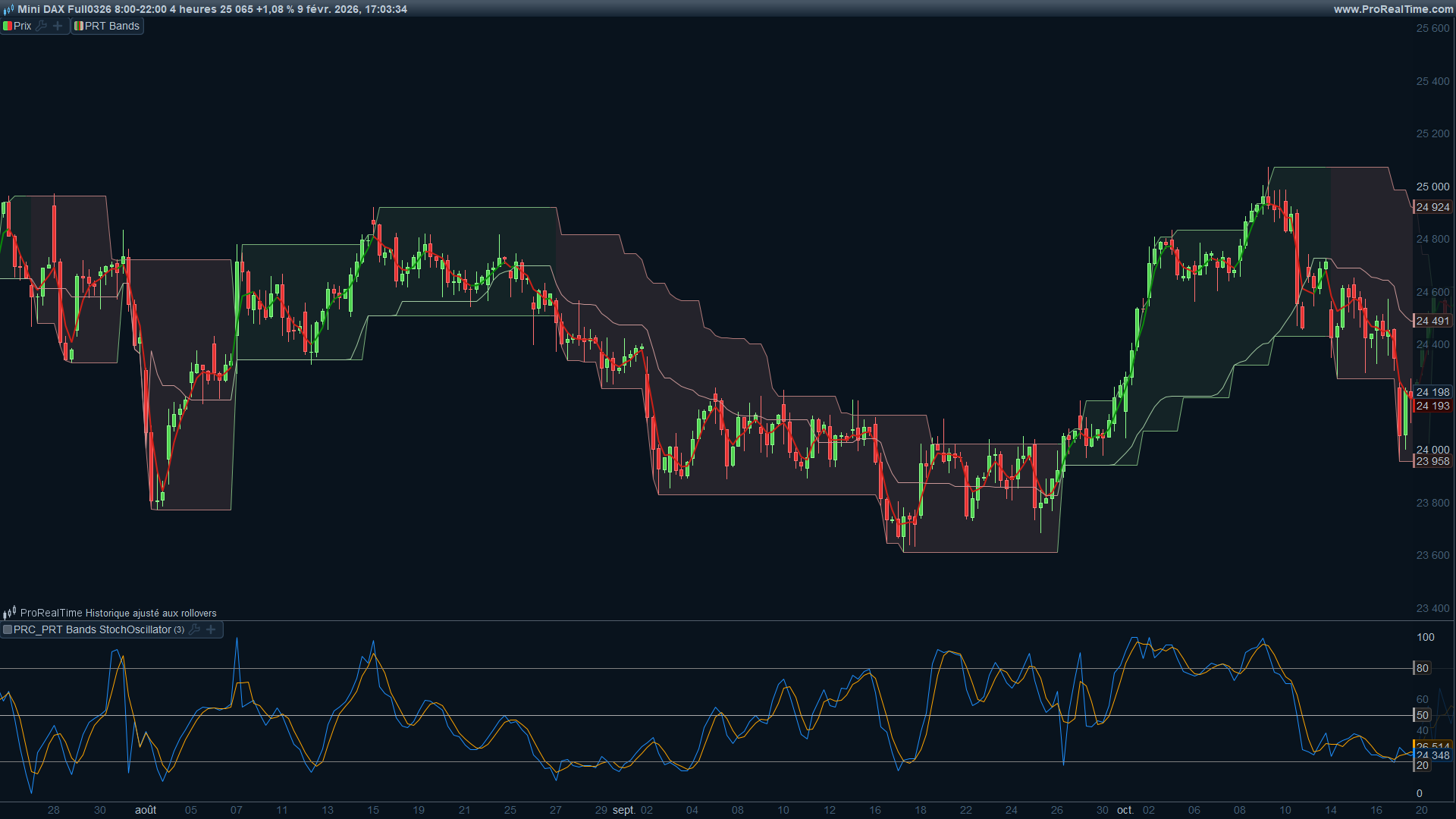The image size is (1456, 819).
Task: Open the www.ProRealTime.com link
Action: click(x=1393, y=9)
